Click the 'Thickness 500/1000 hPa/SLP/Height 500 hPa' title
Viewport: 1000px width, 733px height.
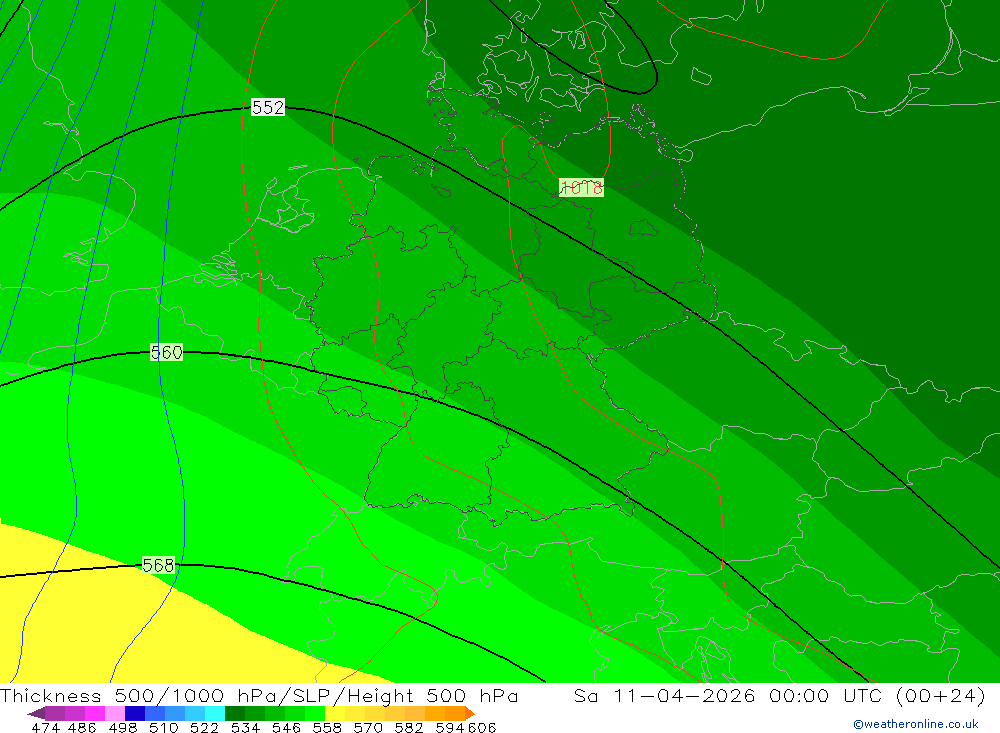click(x=260, y=695)
